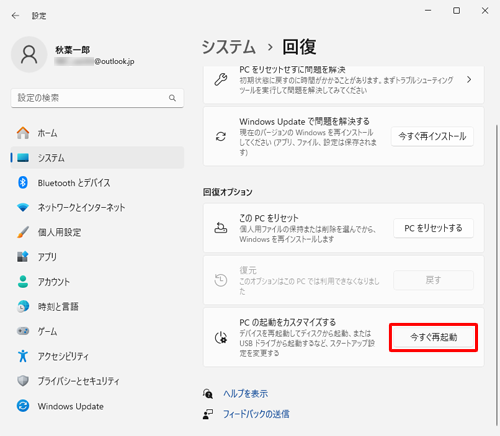This screenshot has height=436, width=500.
Task: Open the user profile avatar
Action: [x=29, y=54]
